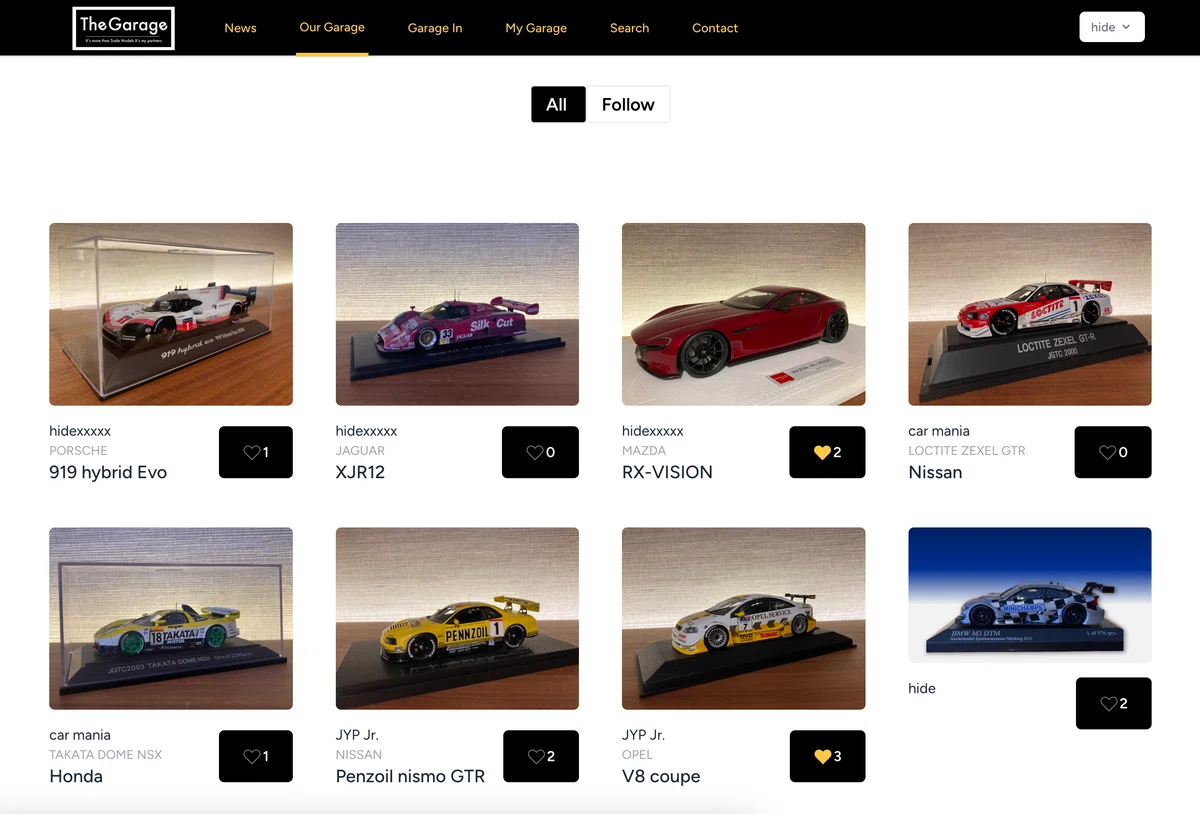Like the Penzoil nismo GTR heart icon
Image resolution: width=1200 pixels, height=814 pixels.
click(536, 757)
